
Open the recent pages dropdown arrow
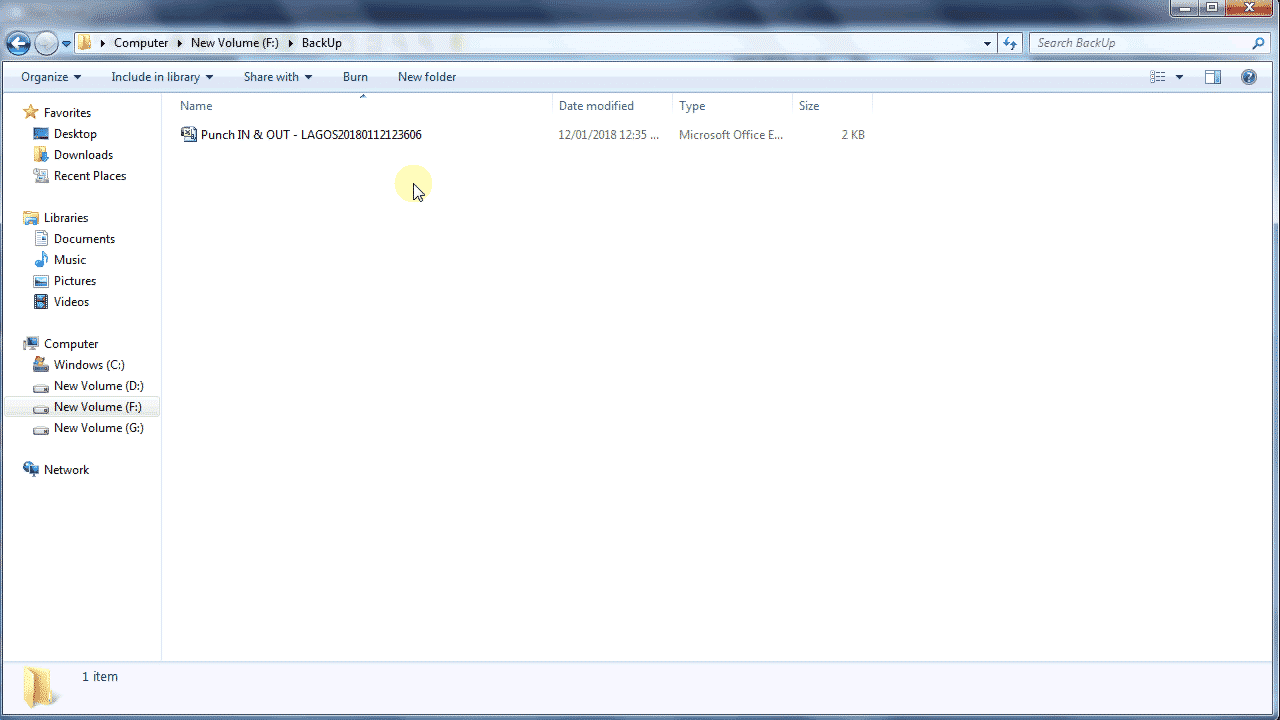tap(66, 44)
